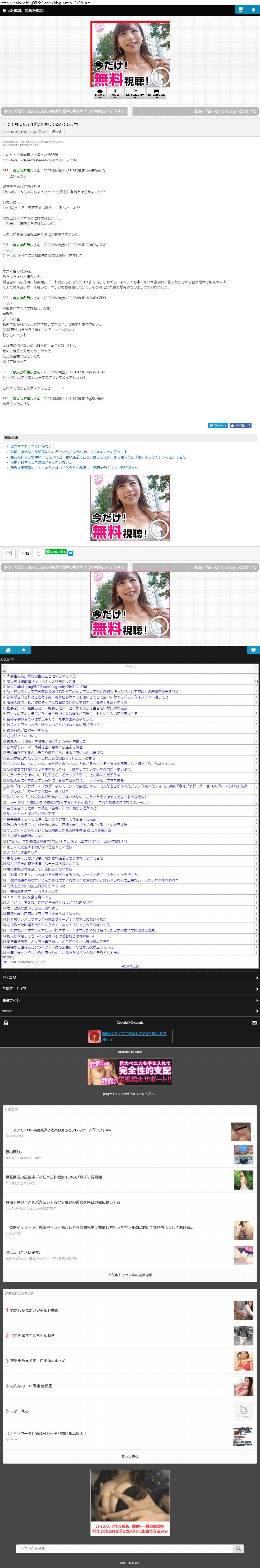This screenshot has width=260, height=1568.
Task: Click もっと見る below the ranking list
Action: pyautogui.click(x=130, y=1456)
